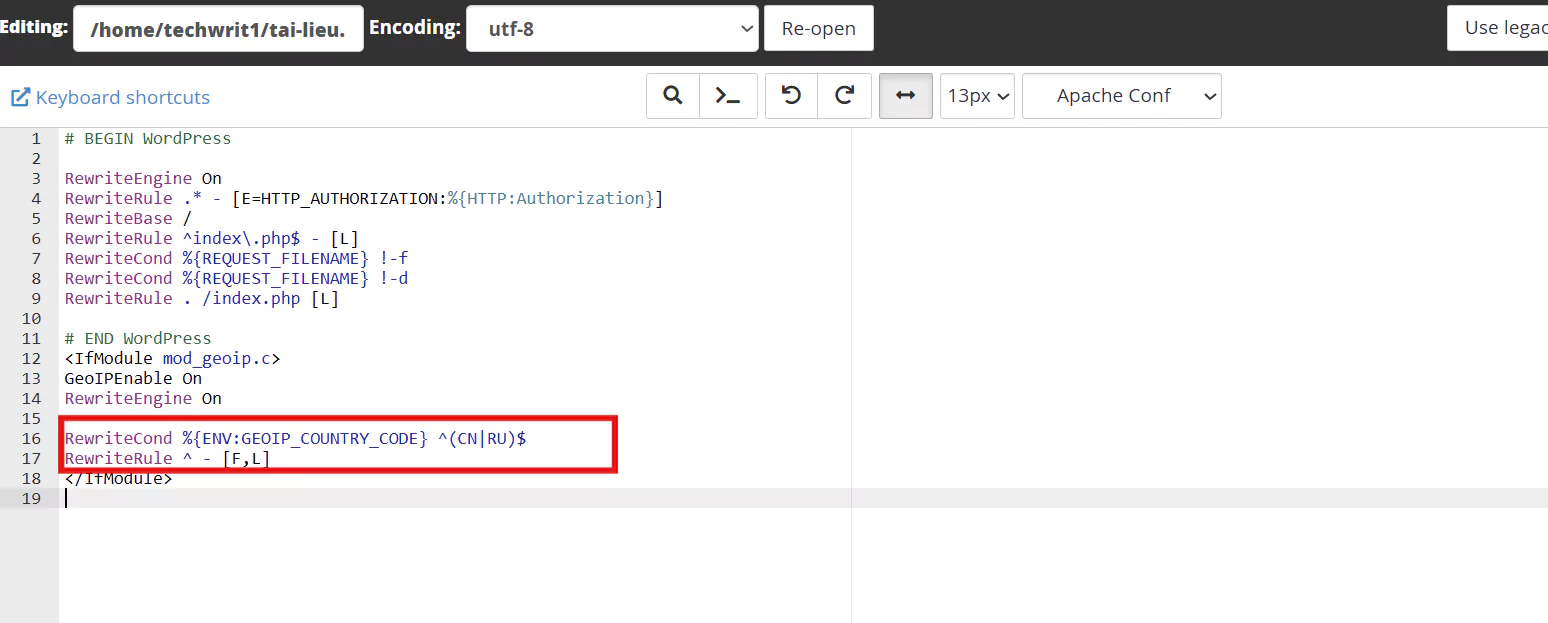Toggle line wrap with double-arrow button
The width and height of the screenshot is (1548, 623).
point(906,96)
